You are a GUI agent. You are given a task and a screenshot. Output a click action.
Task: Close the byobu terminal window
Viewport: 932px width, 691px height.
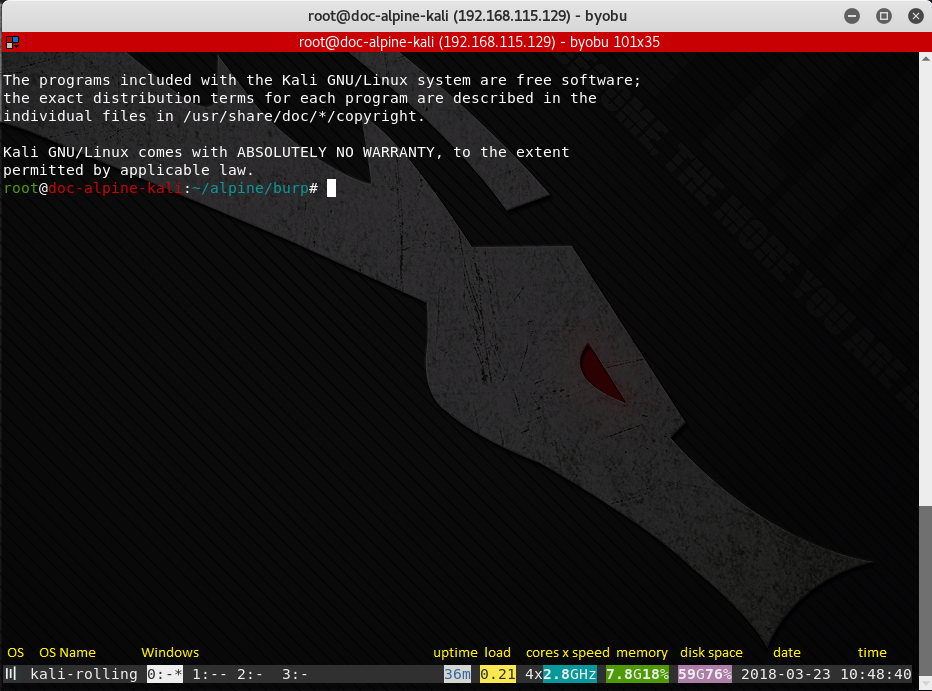coord(916,16)
